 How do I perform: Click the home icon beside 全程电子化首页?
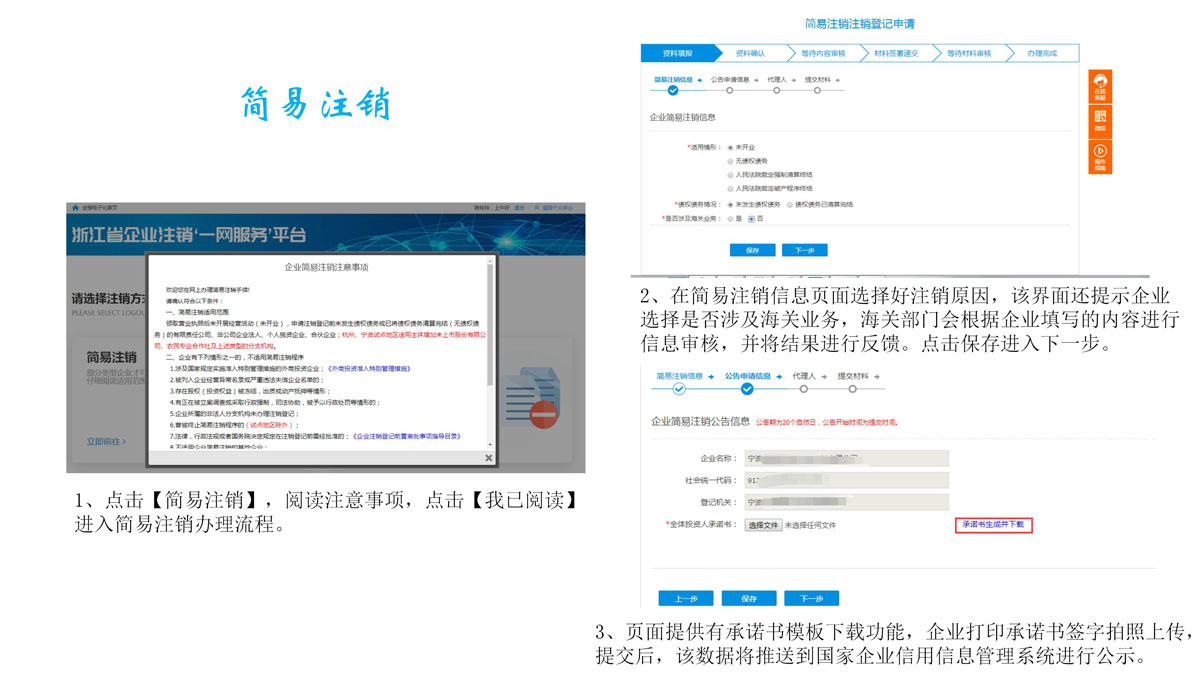(x=74, y=208)
